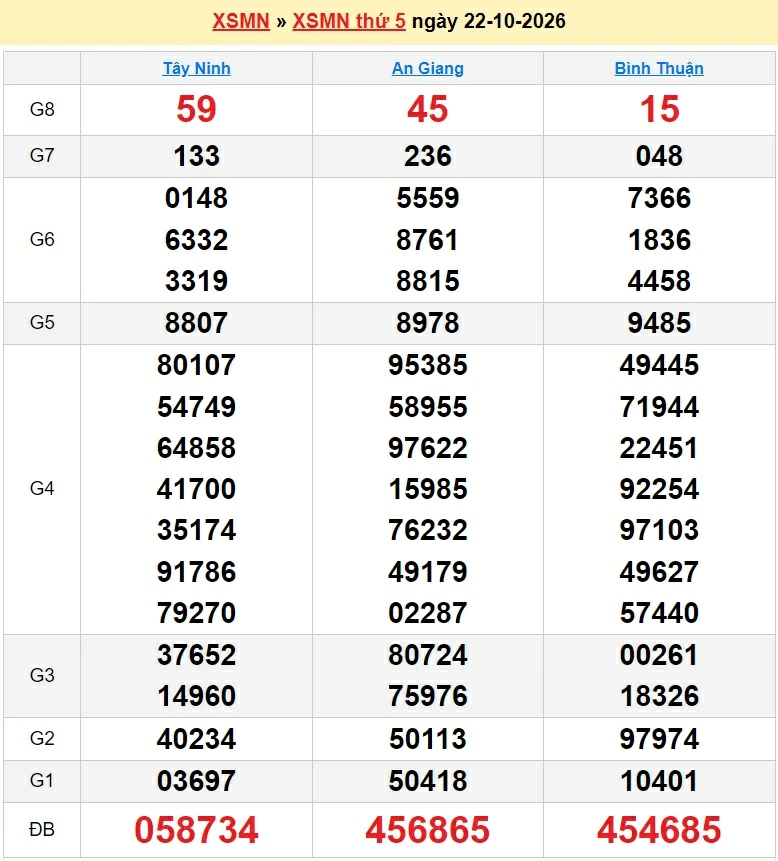This screenshot has width=778, height=861.
Task: Select Bình Thuận G8 result 15
Action: coord(659,109)
